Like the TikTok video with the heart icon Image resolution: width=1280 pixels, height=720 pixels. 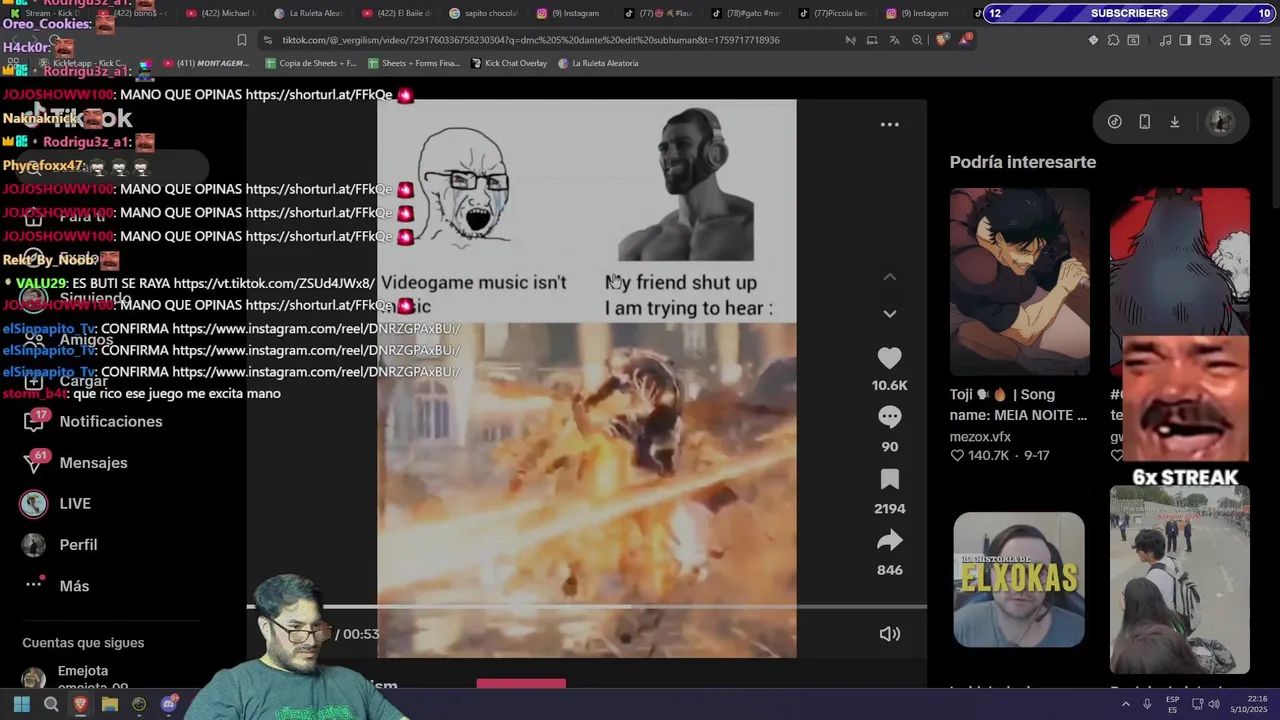889,357
